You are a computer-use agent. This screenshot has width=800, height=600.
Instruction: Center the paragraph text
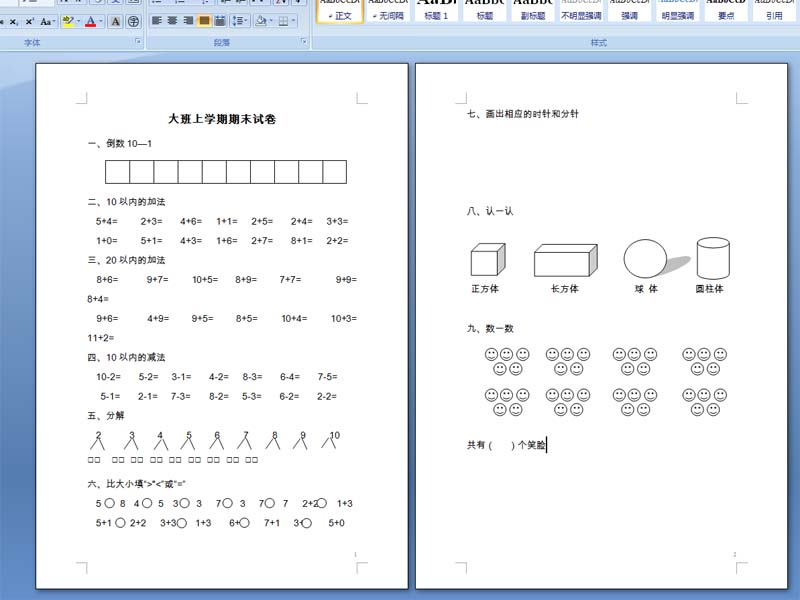(x=172, y=21)
